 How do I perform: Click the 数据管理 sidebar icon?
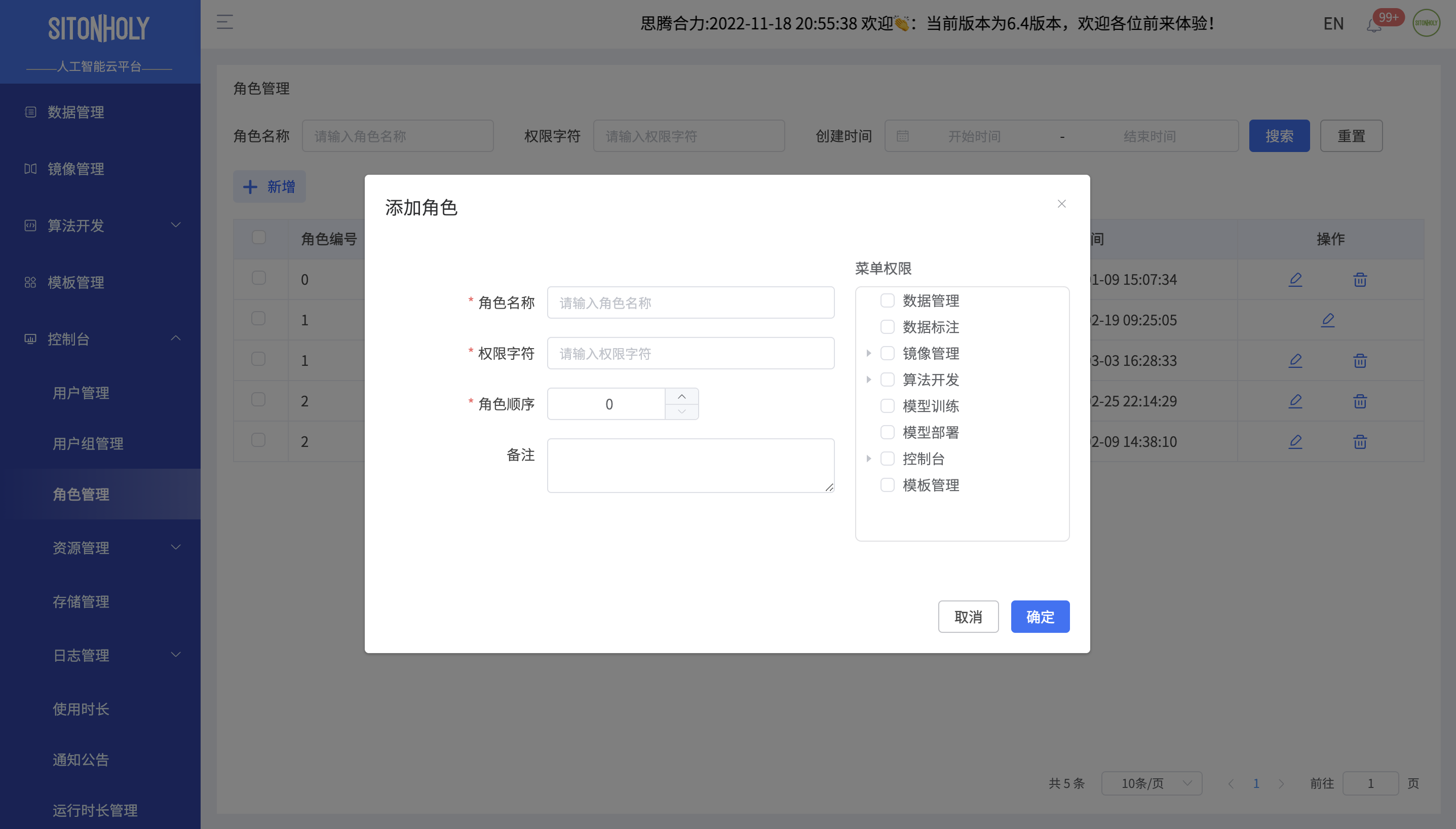31,112
